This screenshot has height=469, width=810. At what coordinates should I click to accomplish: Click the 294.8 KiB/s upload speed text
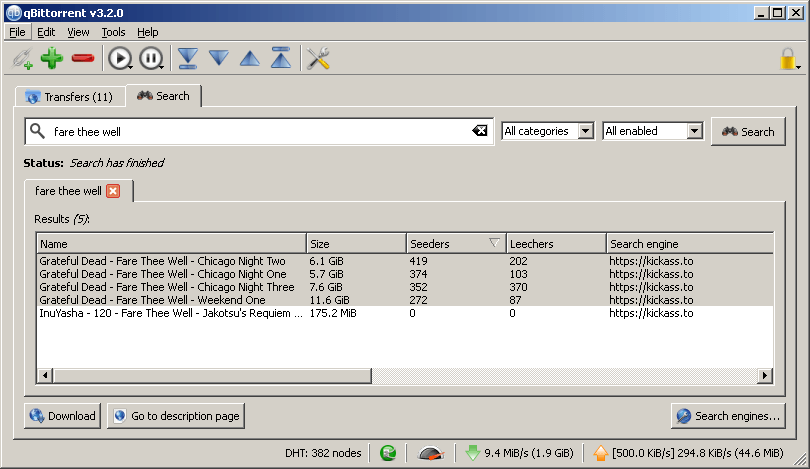pos(697,453)
